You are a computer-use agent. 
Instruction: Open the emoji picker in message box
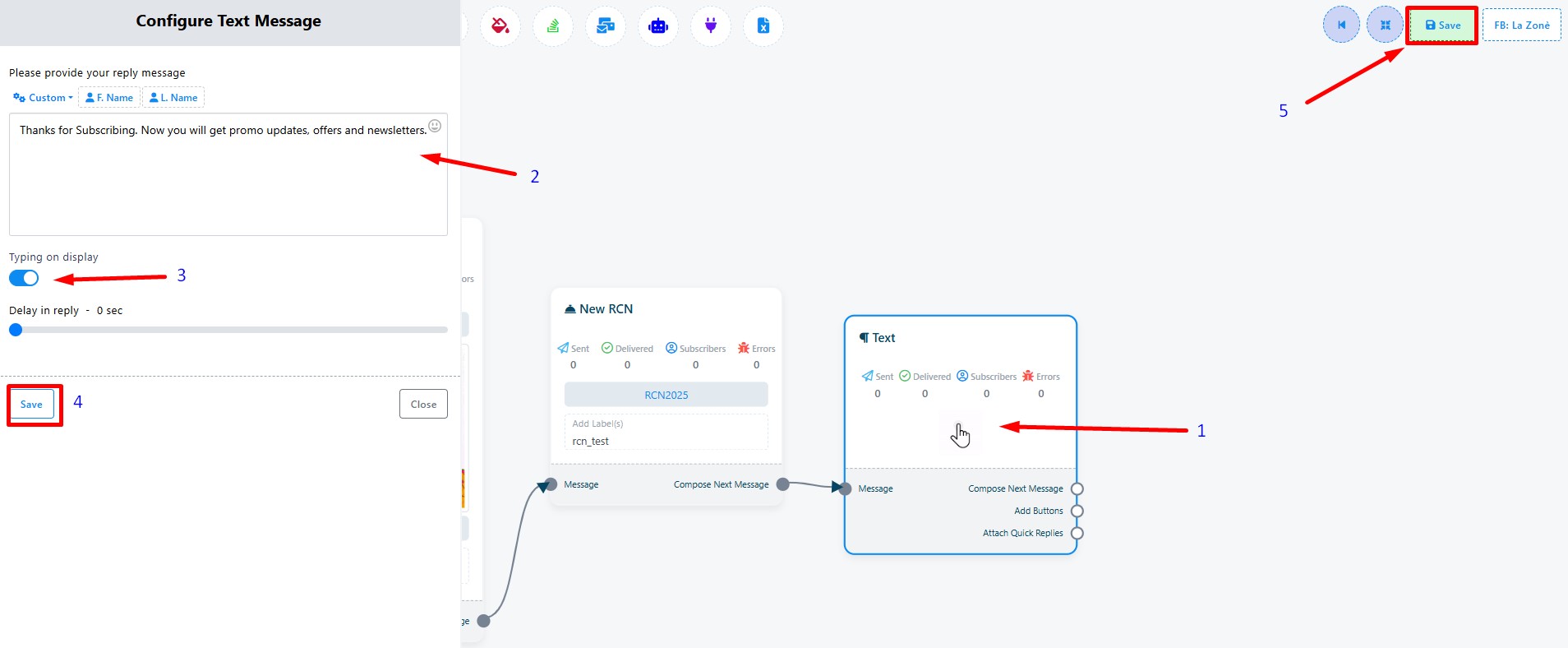click(x=435, y=126)
